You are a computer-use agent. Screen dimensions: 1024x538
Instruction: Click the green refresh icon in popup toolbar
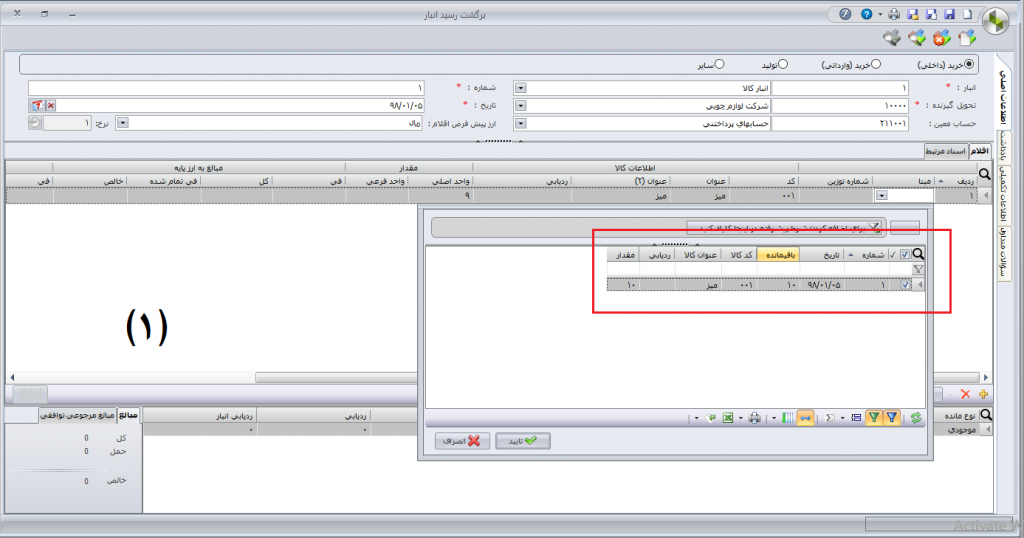916,418
